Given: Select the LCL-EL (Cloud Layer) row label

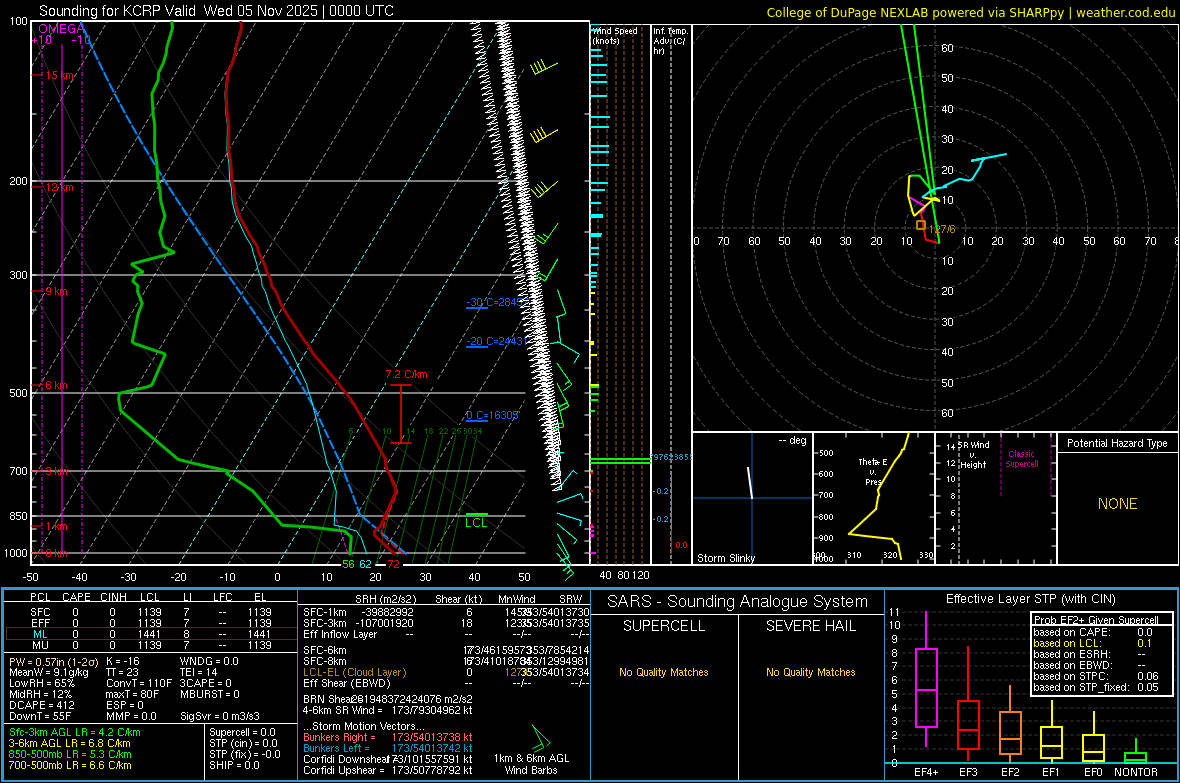Looking at the screenshot, I should [354, 672].
